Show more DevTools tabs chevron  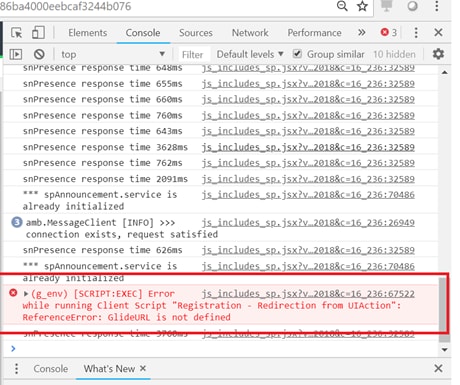361,33
